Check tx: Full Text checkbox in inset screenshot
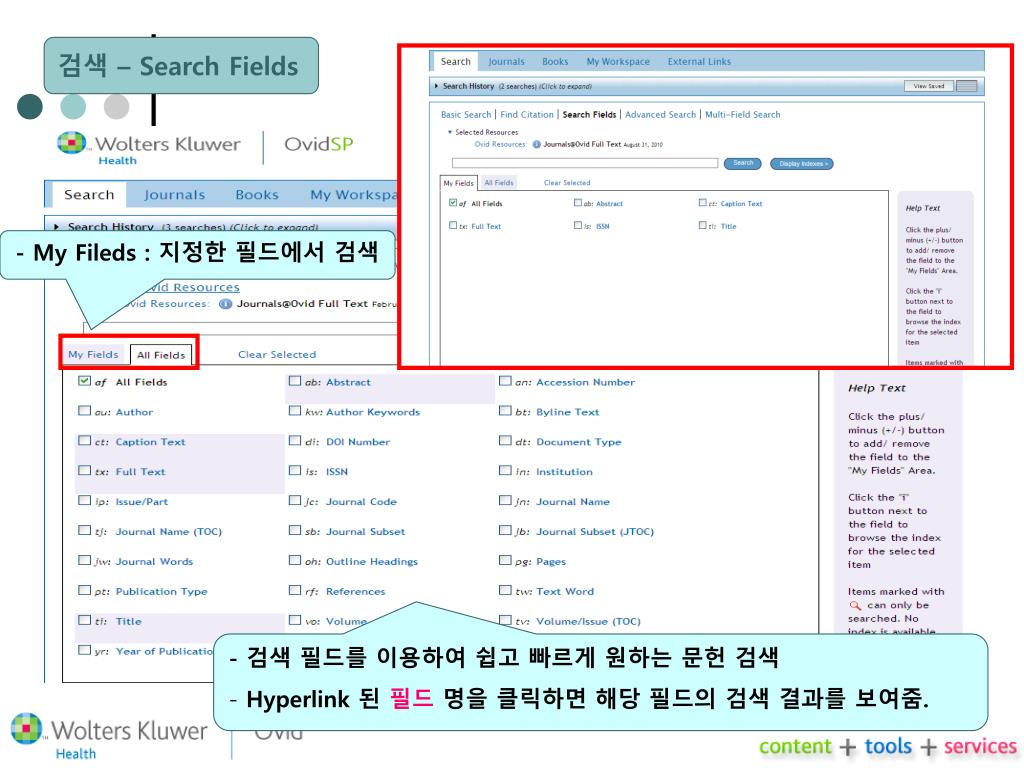 point(453,225)
